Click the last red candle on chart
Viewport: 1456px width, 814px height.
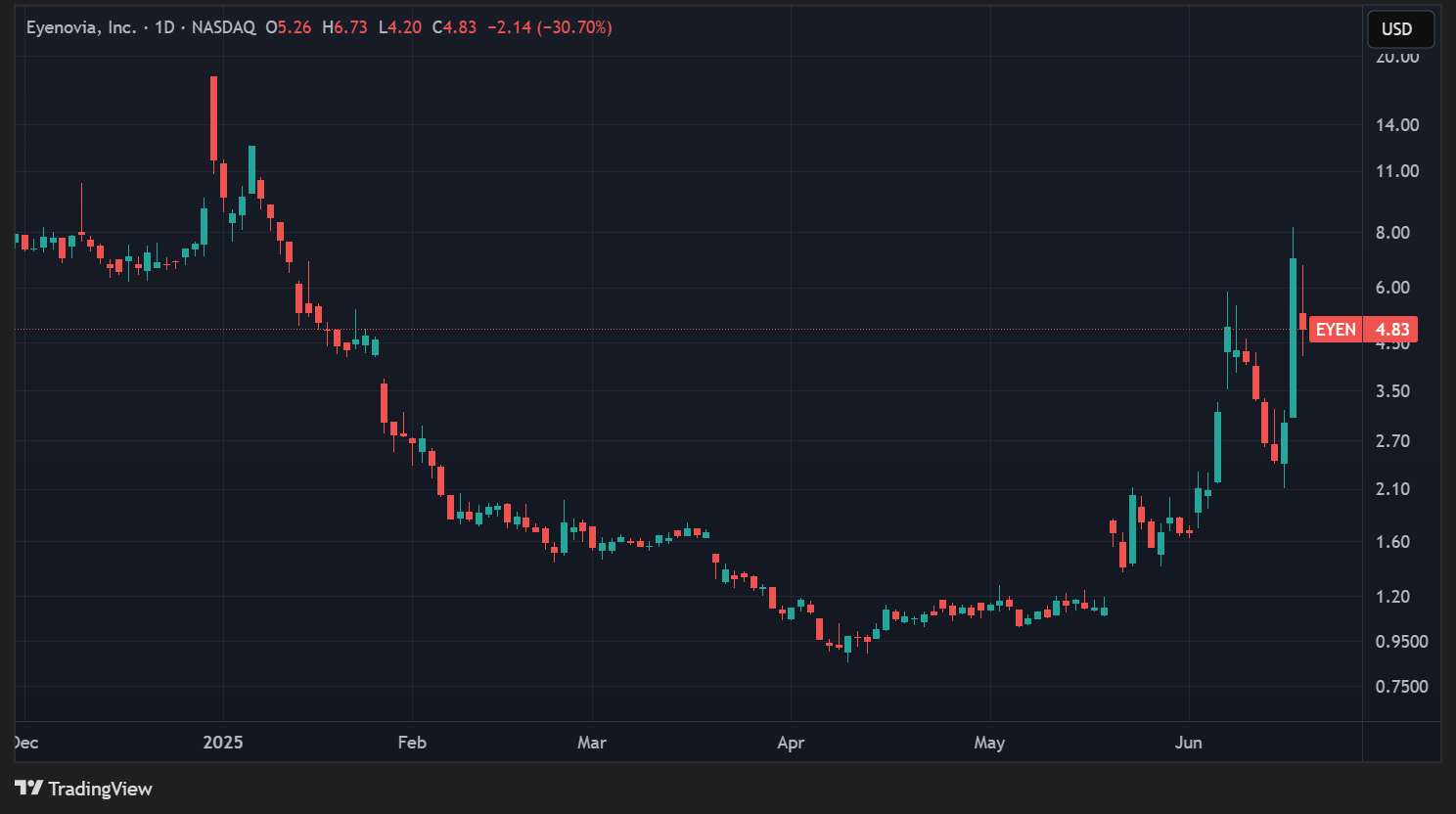[1302, 321]
